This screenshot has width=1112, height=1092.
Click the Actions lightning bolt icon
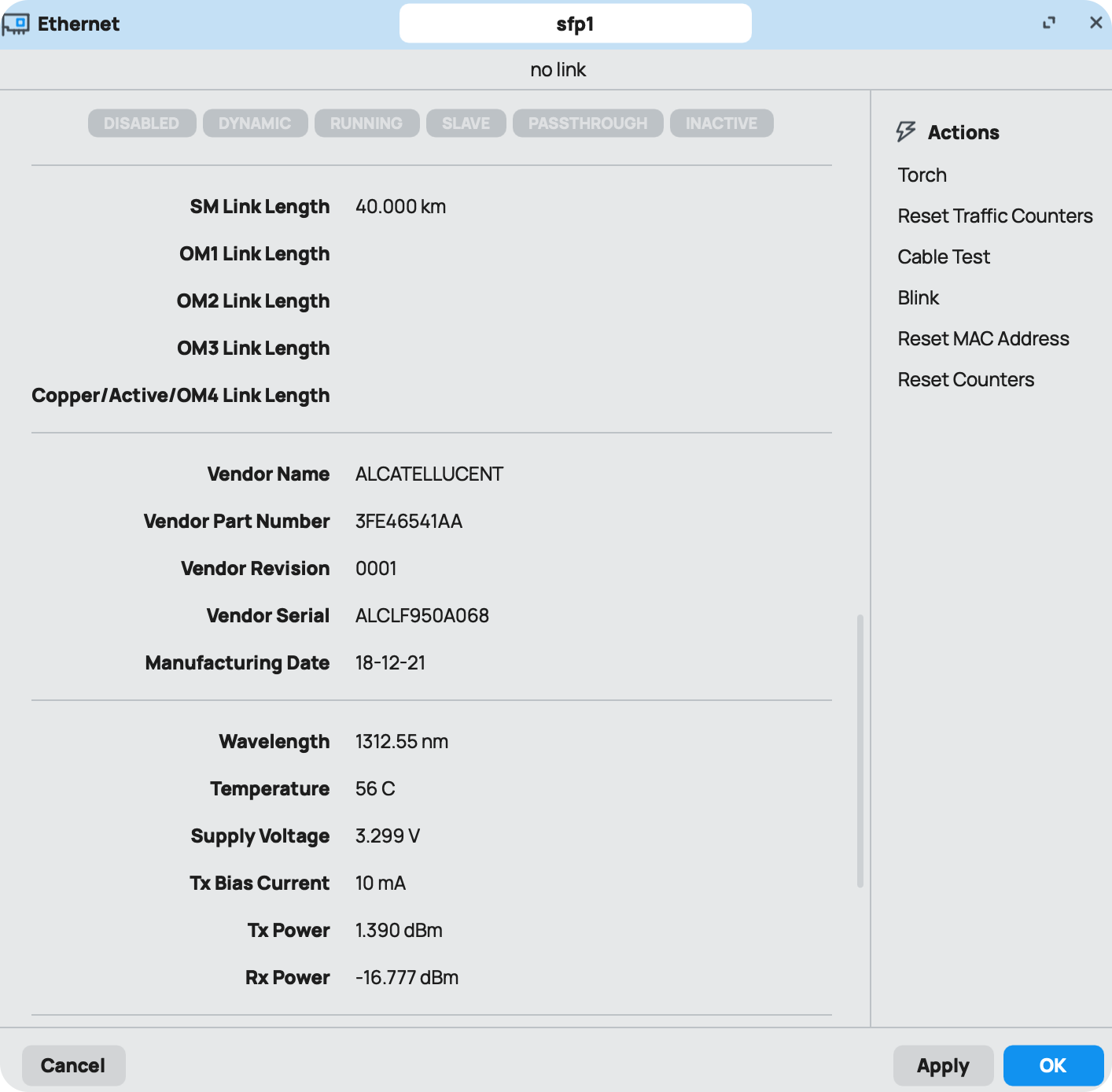(x=906, y=131)
